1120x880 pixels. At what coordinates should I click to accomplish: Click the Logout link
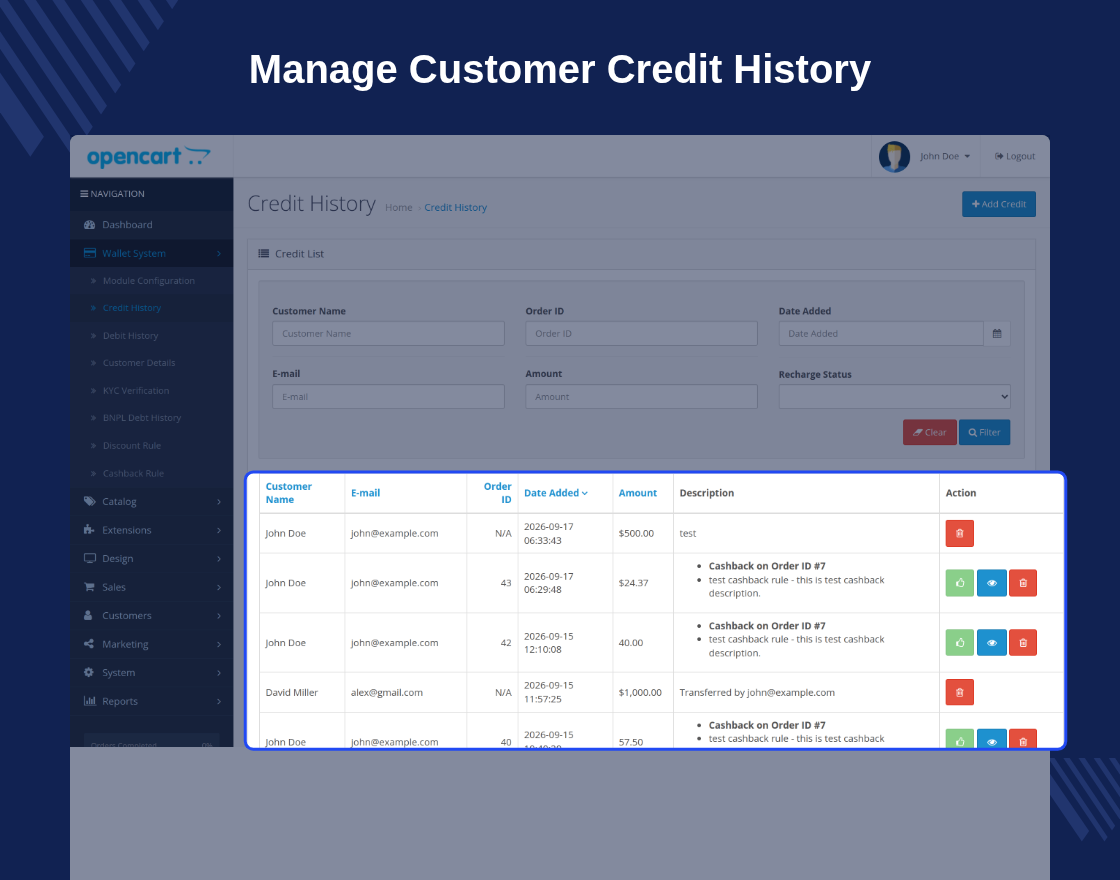pos(1014,156)
